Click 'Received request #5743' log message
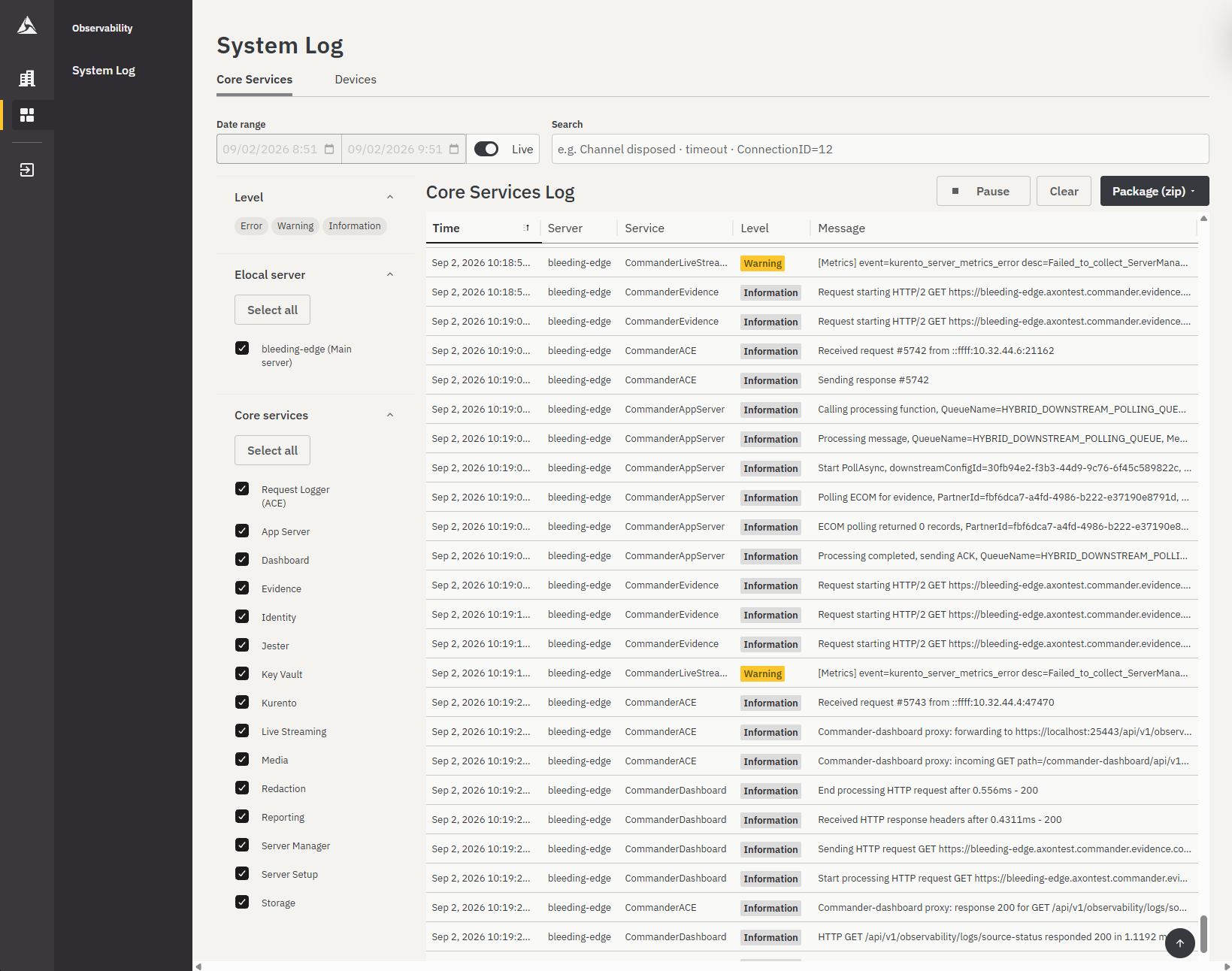The height and width of the screenshot is (971, 1232). pyautogui.click(x=936, y=702)
